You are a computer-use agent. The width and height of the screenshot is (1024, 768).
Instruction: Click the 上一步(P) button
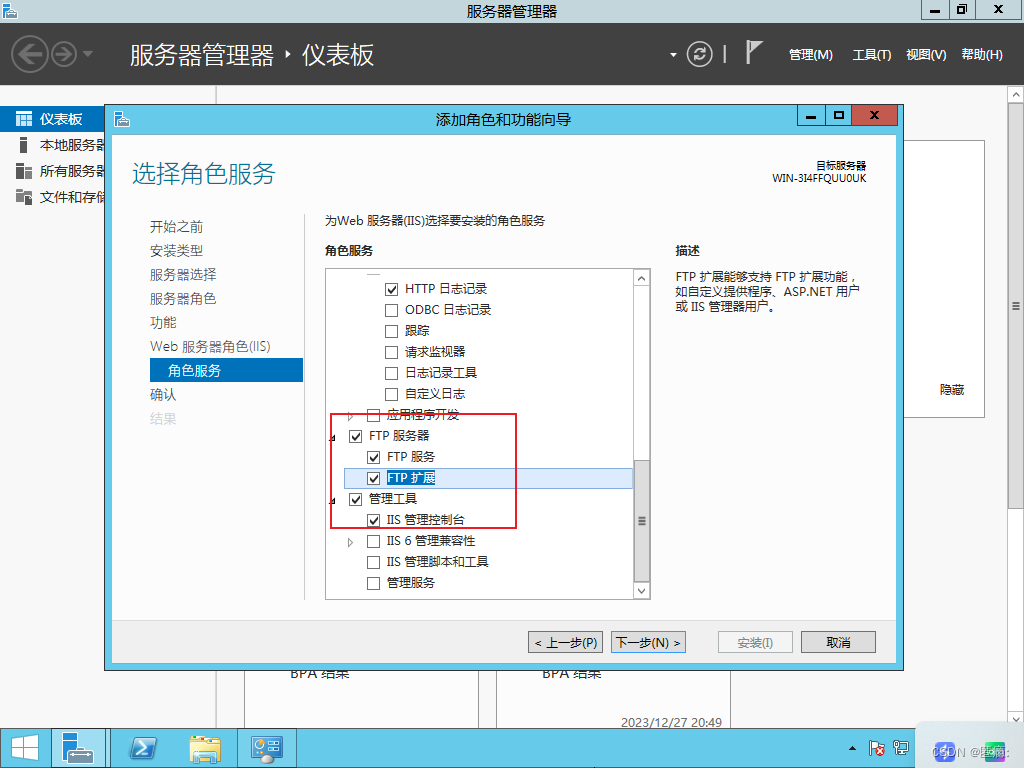tap(566, 643)
